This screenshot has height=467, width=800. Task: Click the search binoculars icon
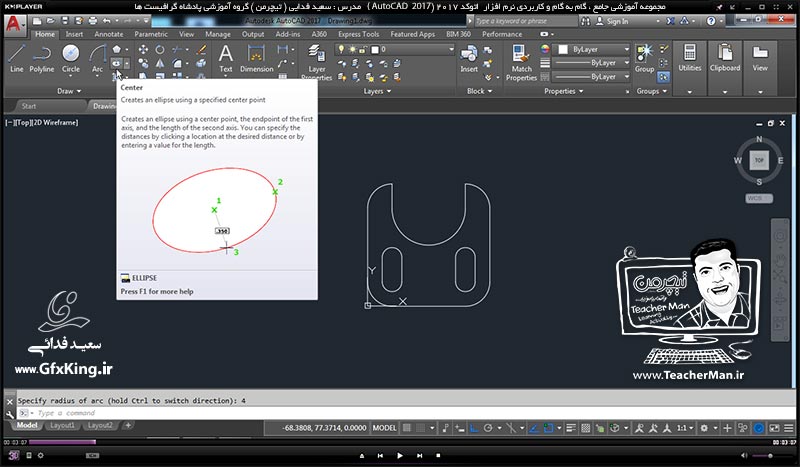586,21
